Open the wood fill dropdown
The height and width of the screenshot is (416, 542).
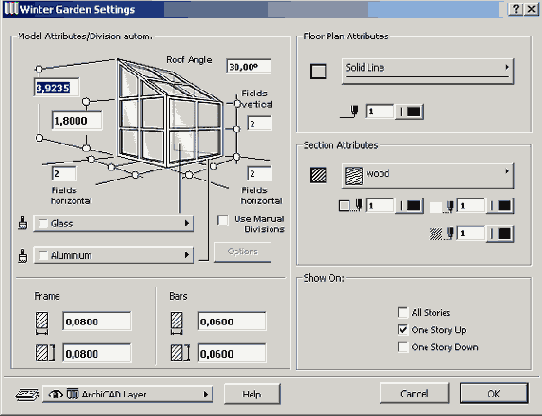pos(428,176)
